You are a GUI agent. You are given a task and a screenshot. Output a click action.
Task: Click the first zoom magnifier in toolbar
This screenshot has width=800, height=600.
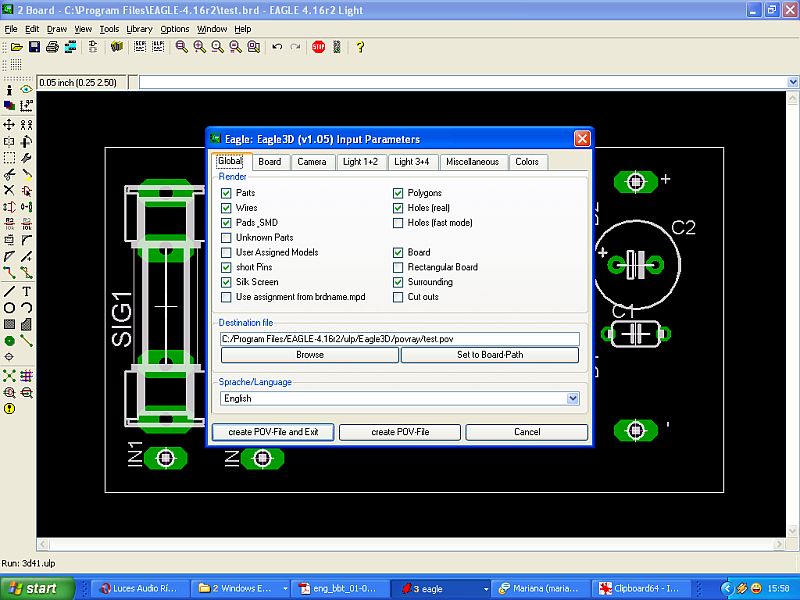tap(182, 47)
